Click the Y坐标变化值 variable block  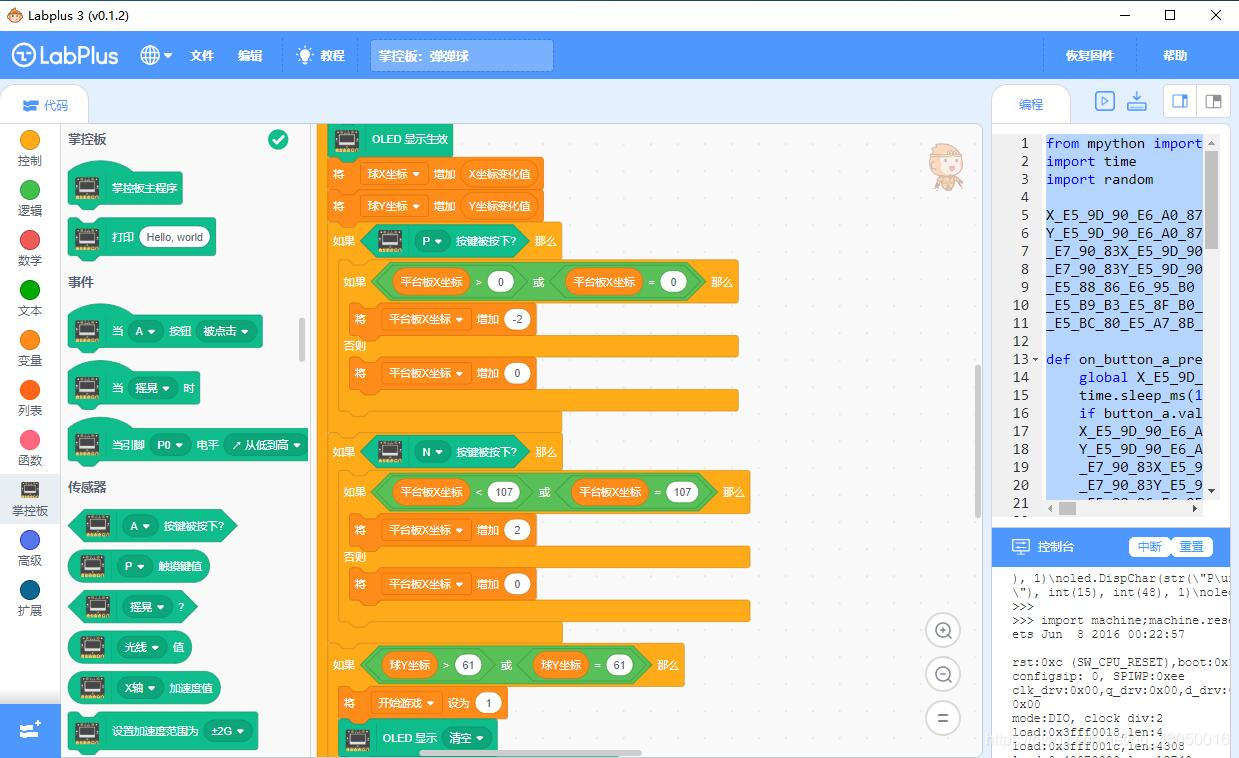pyautogui.click(x=500, y=206)
